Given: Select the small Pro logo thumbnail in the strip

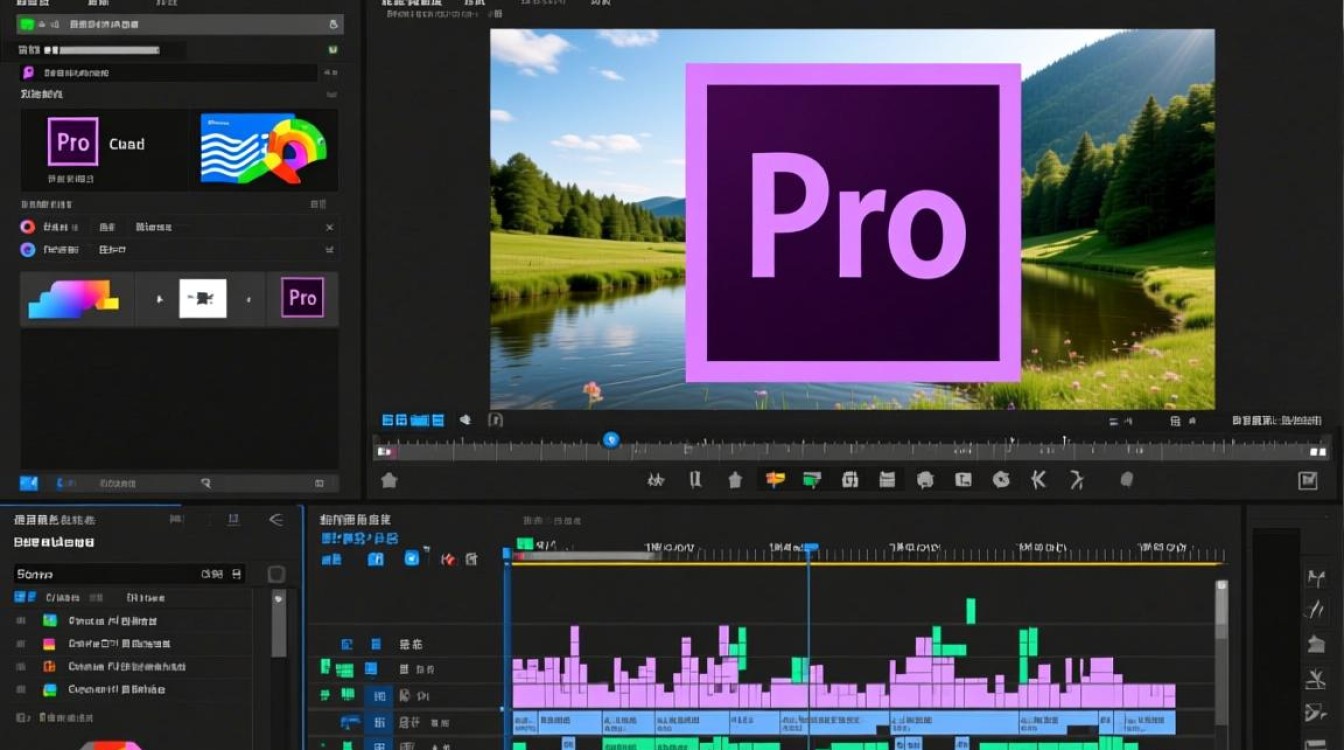Looking at the screenshot, I should tap(302, 298).
